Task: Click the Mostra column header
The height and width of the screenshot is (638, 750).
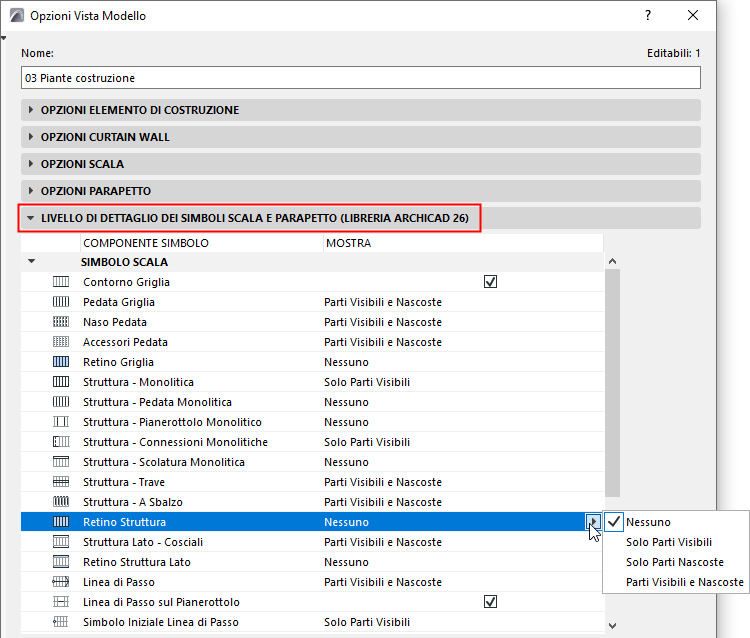Action: pyautogui.click(x=463, y=243)
